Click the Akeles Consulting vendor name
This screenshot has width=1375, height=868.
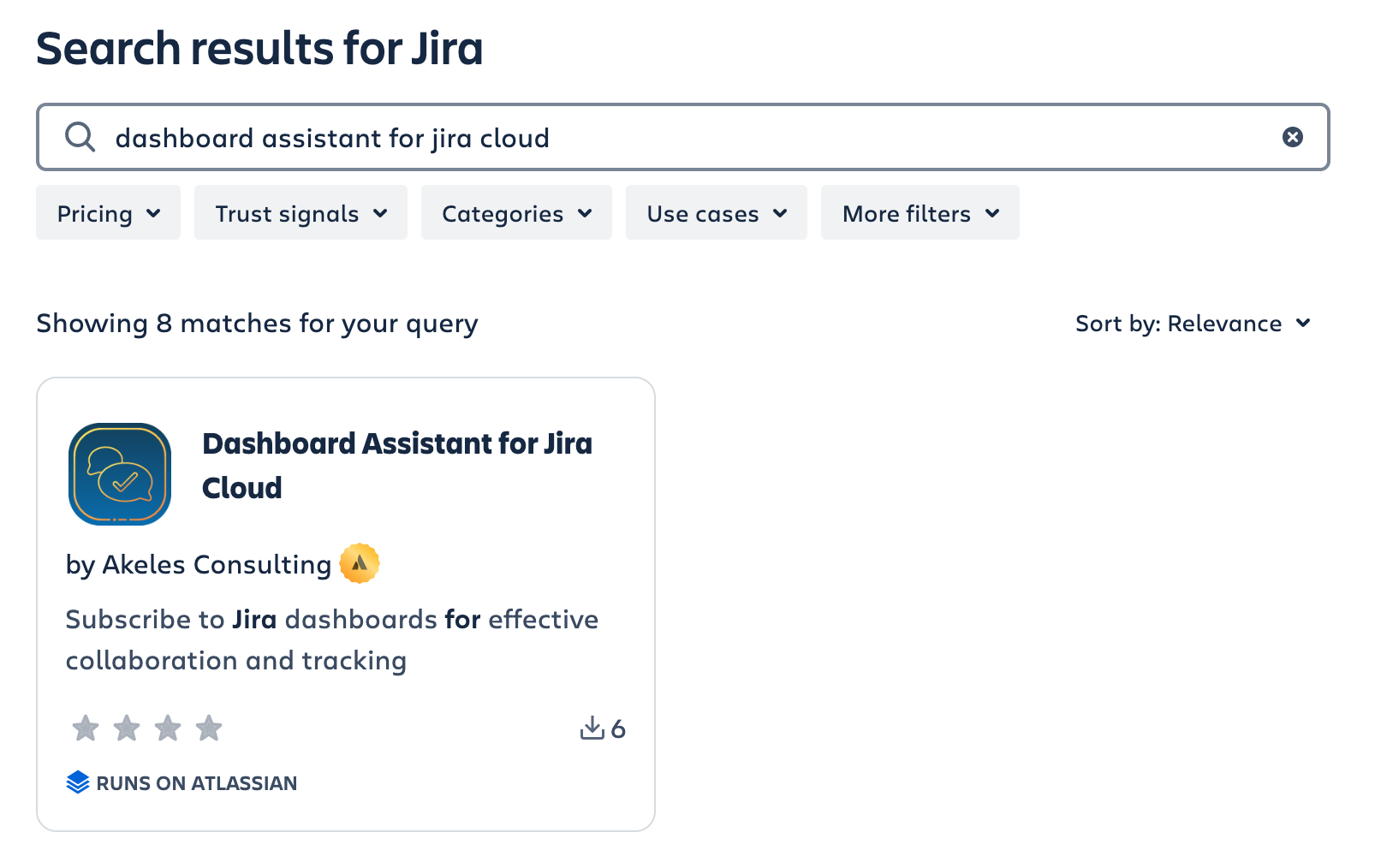(216, 565)
